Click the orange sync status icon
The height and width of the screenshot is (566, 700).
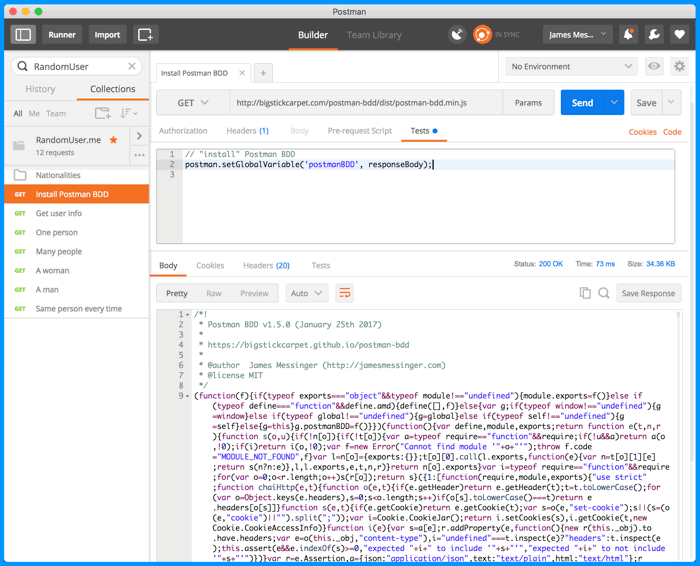pos(482,34)
